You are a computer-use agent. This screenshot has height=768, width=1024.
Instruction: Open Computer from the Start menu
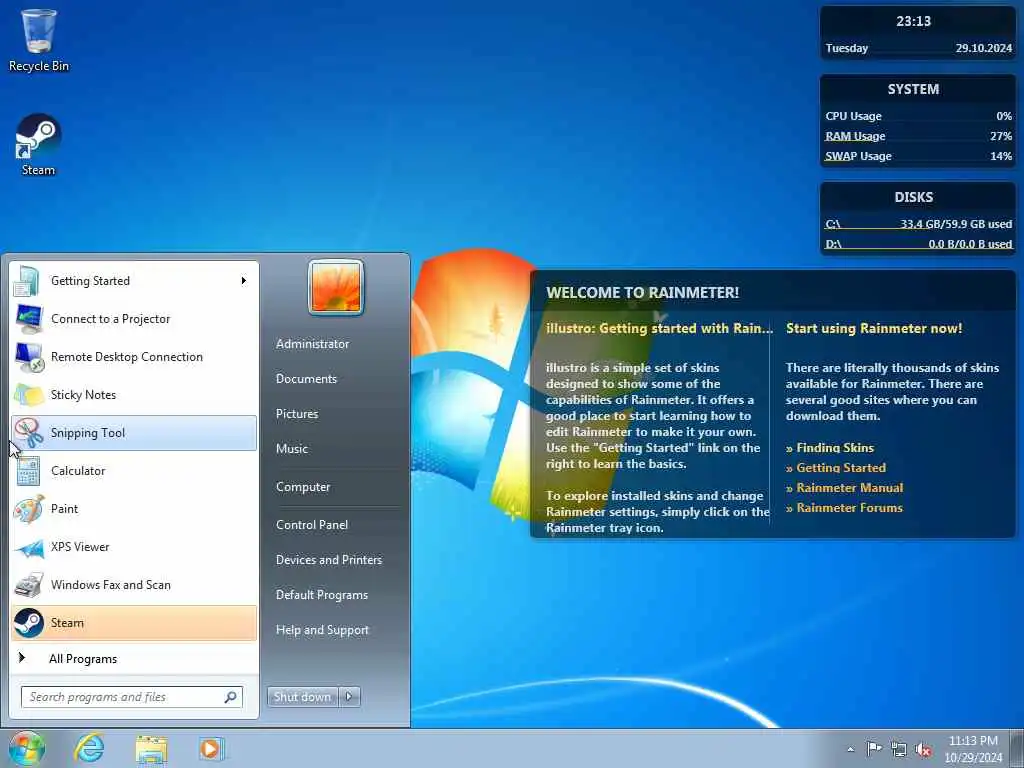[303, 487]
